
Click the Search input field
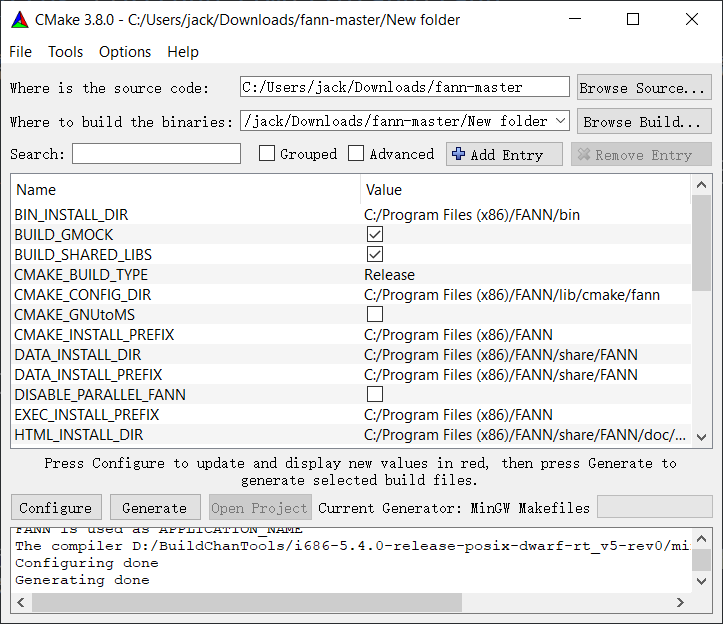(x=156, y=154)
